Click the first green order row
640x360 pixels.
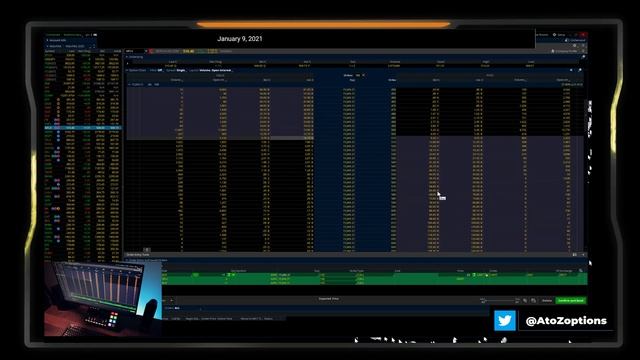tap(374, 275)
